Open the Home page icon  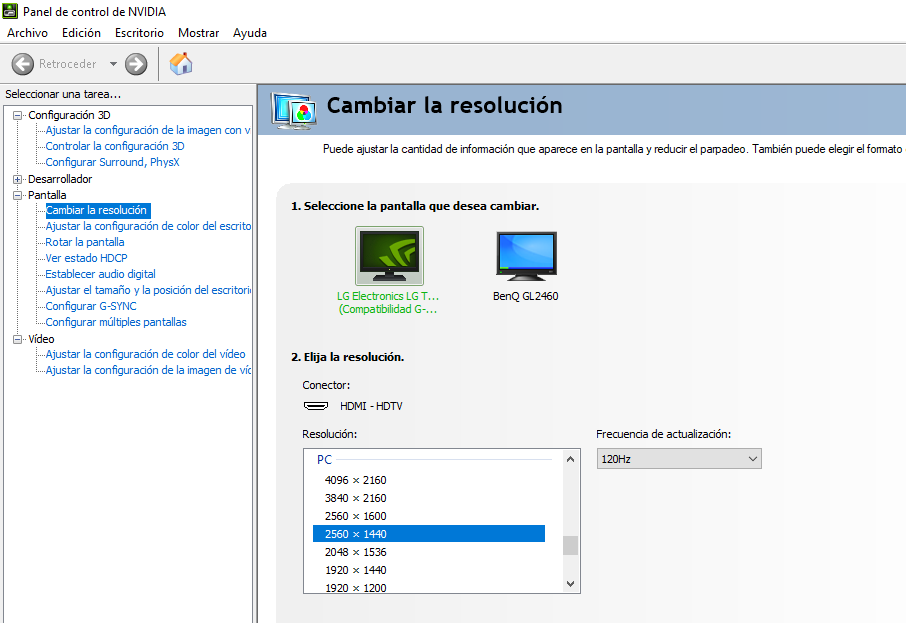(x=181, y=64)
